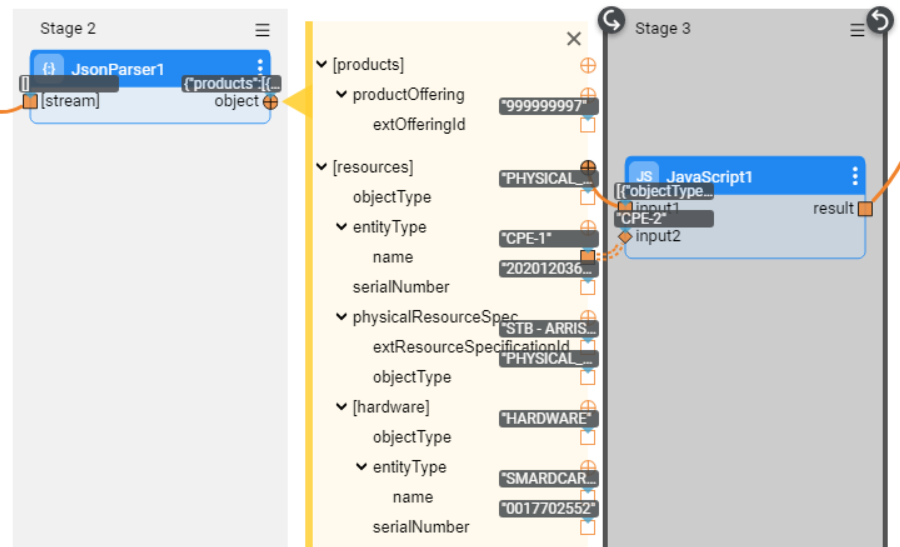Click the JavaScript1 node's three-dot menu
Image resolution: width=900 pixels, height=547 pixels.
855,177
